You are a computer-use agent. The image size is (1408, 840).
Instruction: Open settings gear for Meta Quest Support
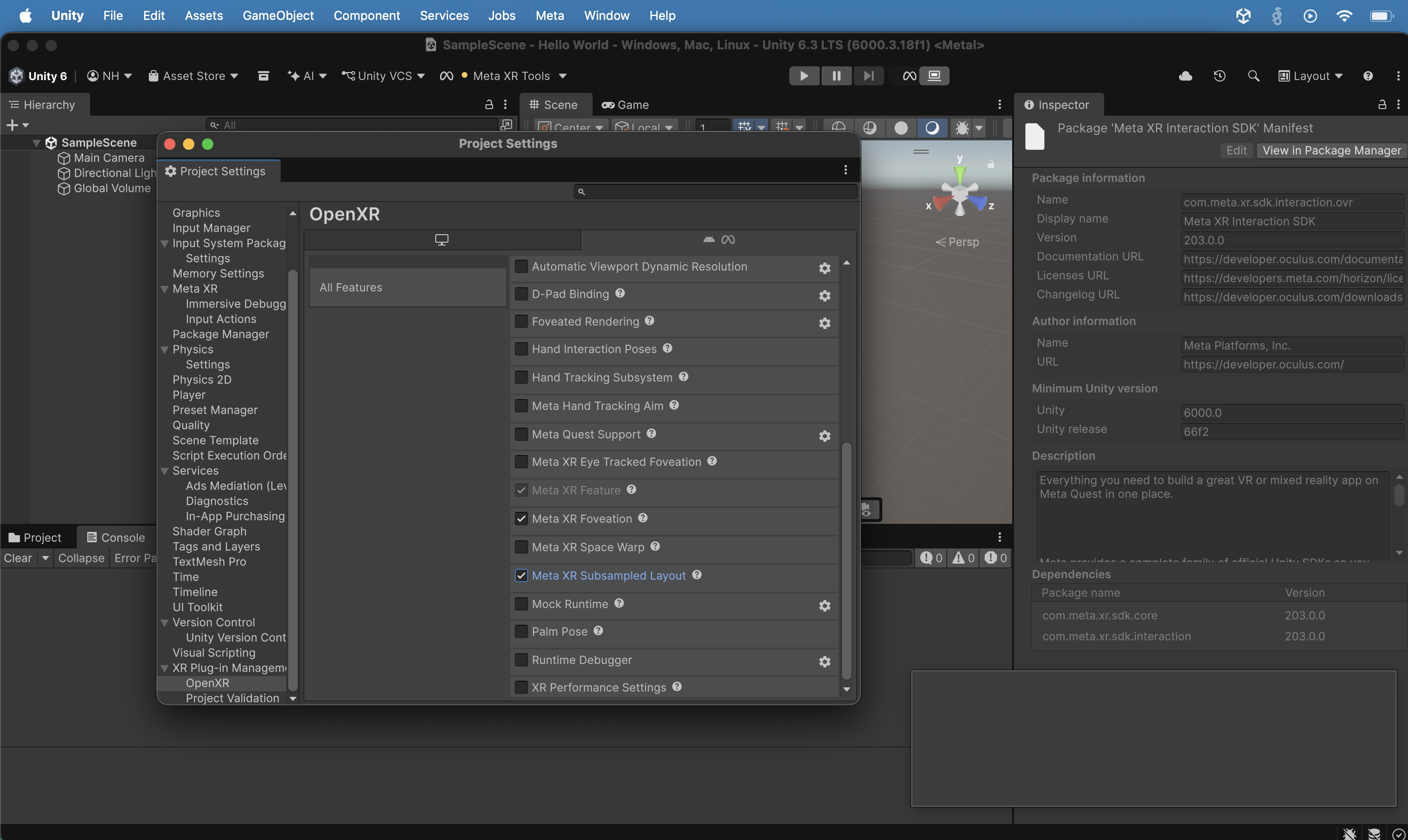tap(824, 436)
